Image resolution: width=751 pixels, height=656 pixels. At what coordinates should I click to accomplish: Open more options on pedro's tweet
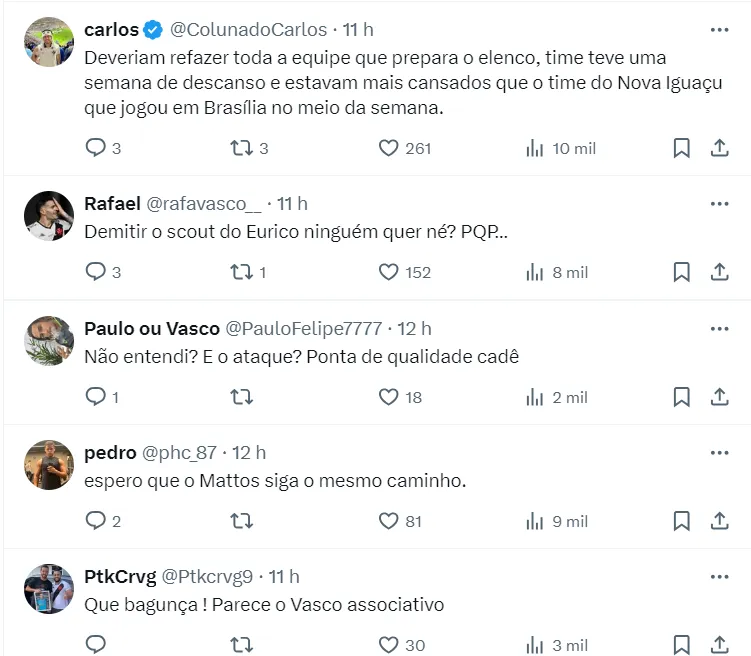click(x=719, y=453)
